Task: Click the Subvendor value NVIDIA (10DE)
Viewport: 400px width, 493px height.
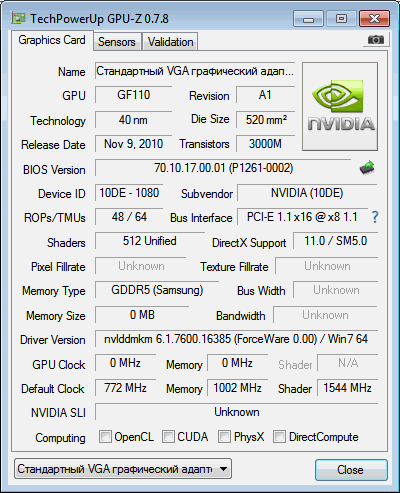Action: point(307,193)
